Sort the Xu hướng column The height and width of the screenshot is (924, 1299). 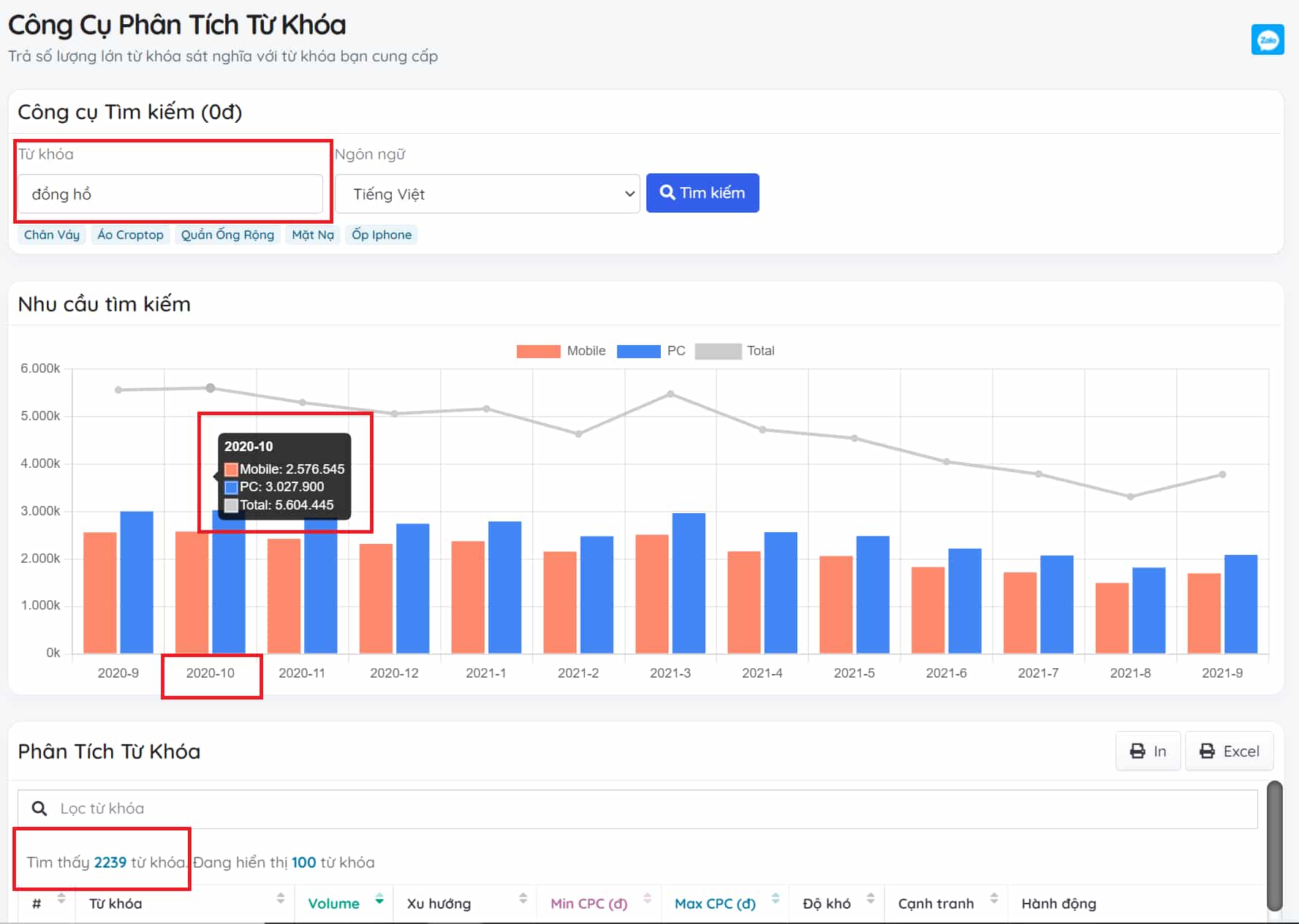click(x=523, y=899)
